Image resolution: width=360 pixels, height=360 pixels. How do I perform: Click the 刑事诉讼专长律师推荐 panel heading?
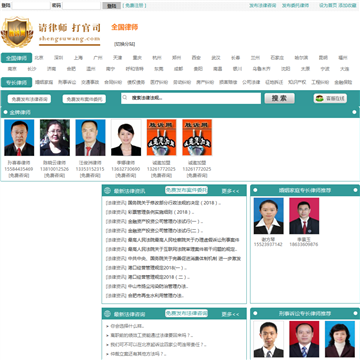305,313
